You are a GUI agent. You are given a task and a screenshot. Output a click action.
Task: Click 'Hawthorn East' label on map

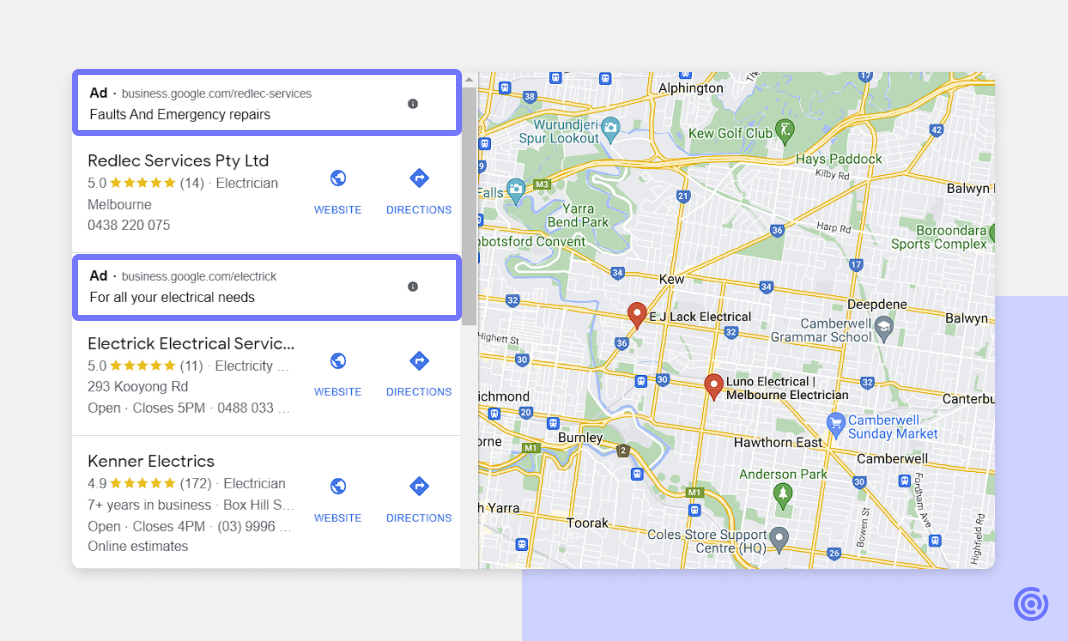[778, 443]
